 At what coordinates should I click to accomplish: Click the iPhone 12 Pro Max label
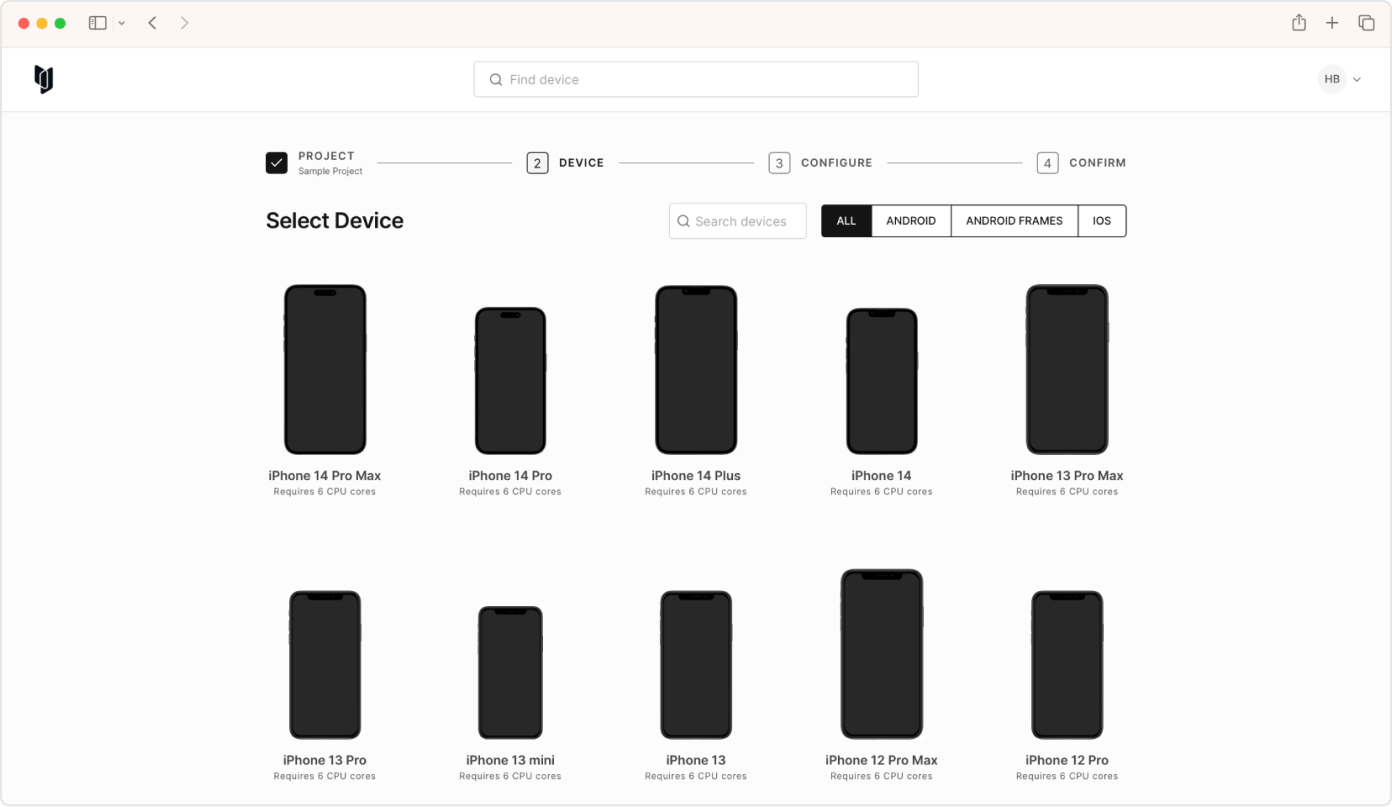[x=882, y=760]
